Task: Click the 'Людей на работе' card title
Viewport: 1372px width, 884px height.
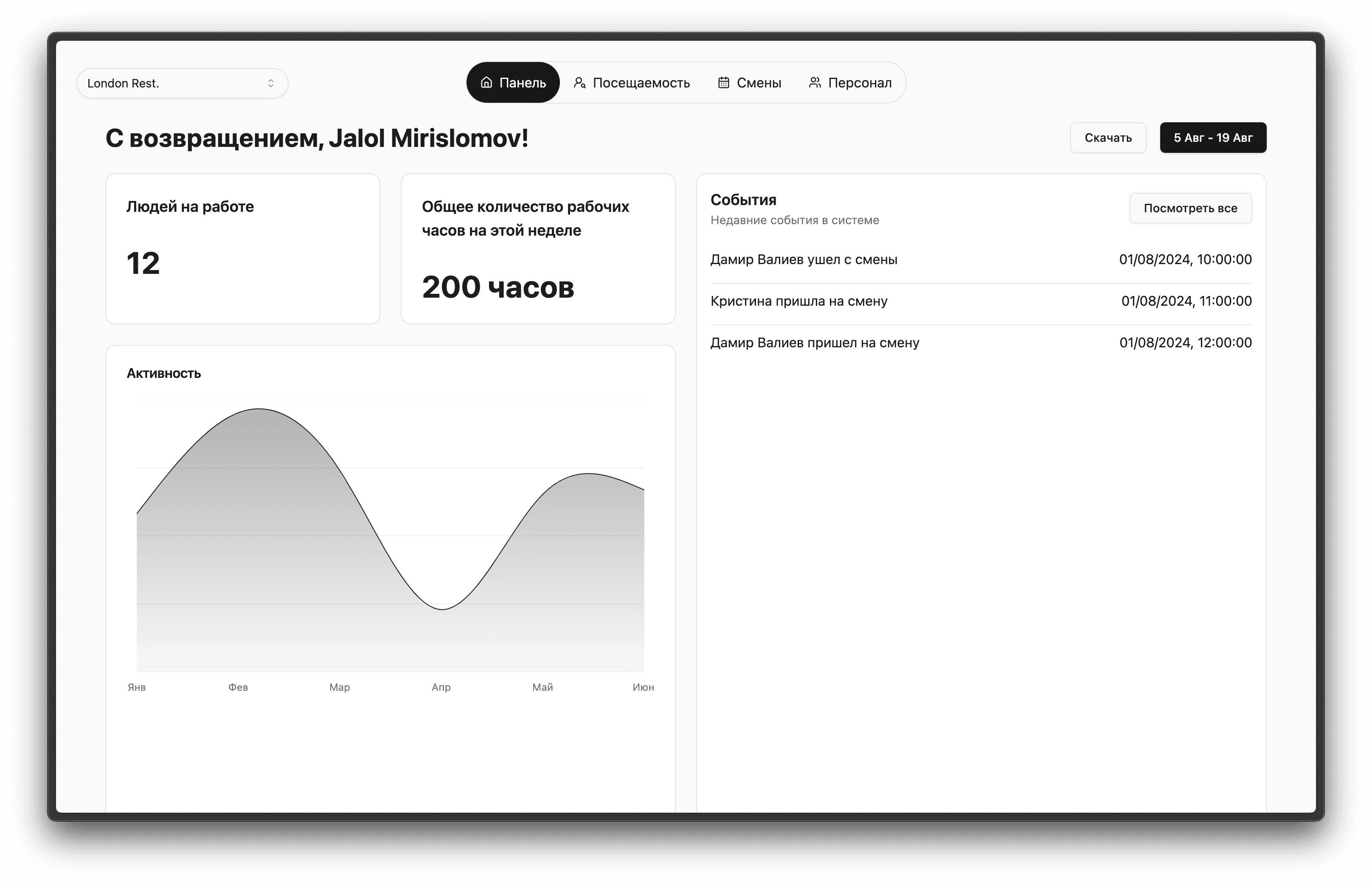Action: point(190,207)
